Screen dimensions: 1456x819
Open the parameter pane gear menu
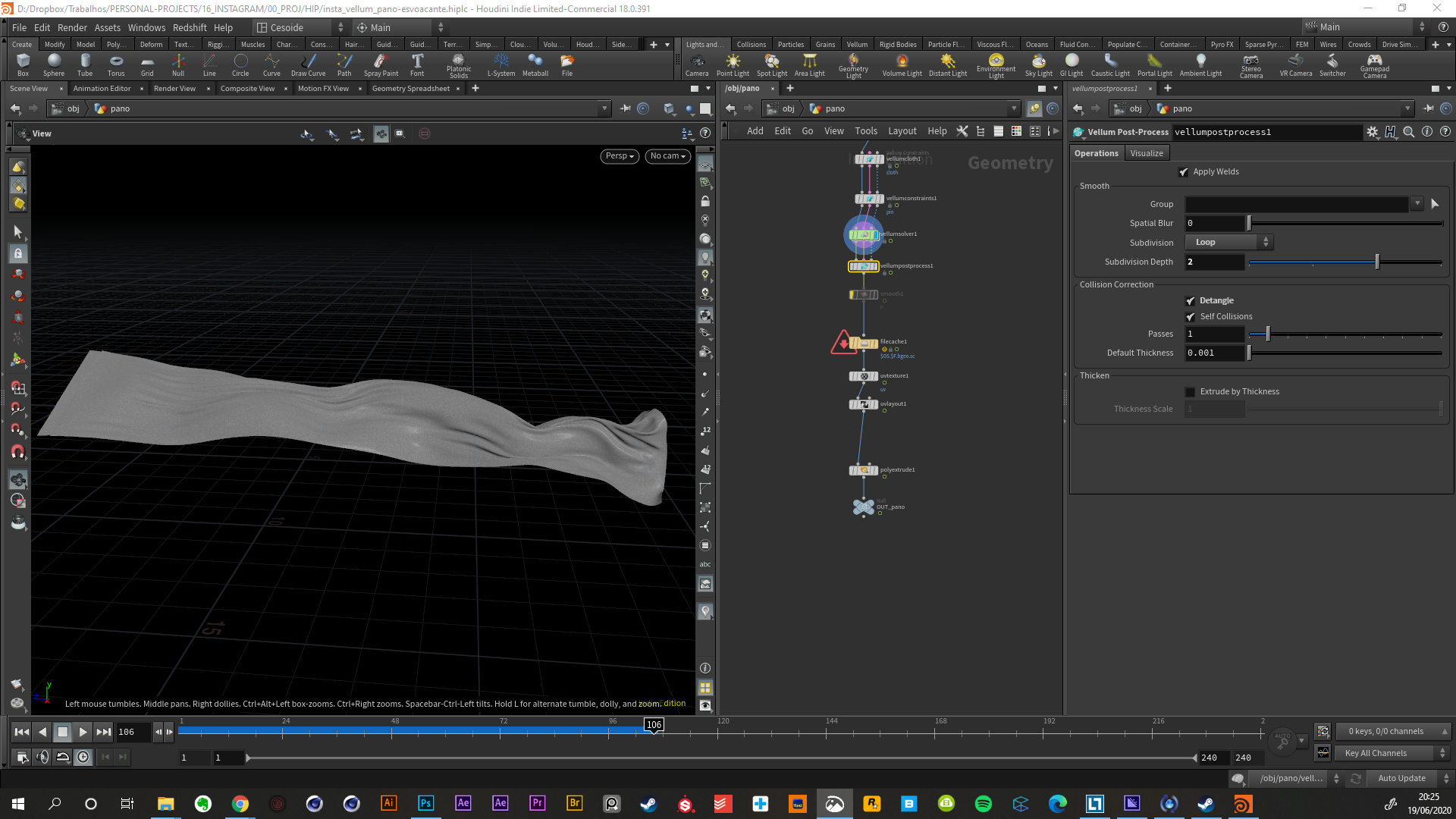[x=1372, y=132]
